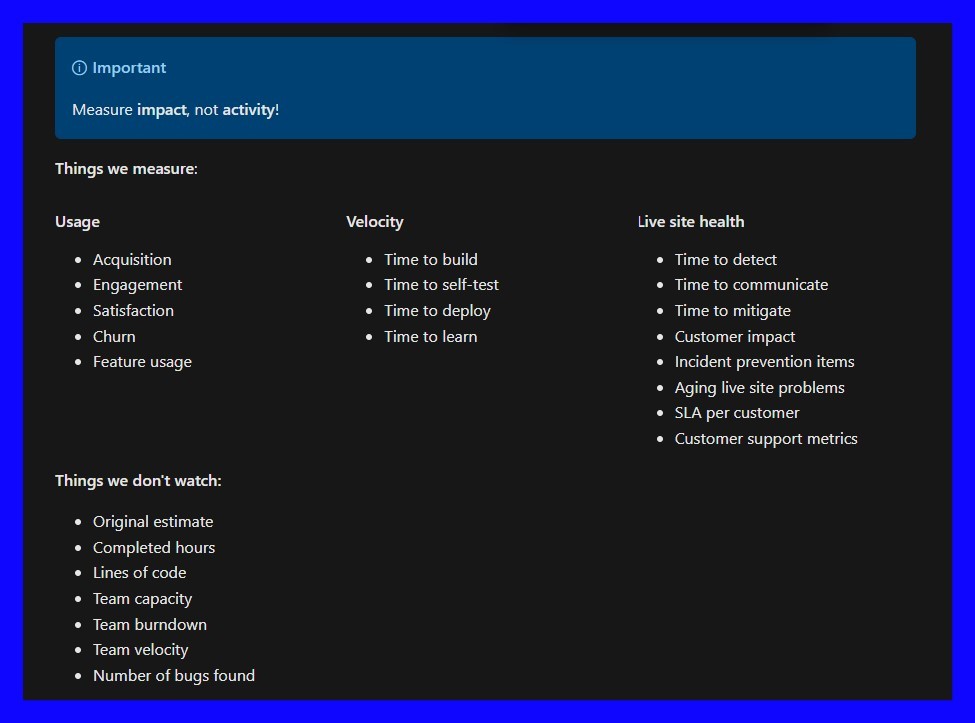Click Number of bugs found item

point(174,676)
